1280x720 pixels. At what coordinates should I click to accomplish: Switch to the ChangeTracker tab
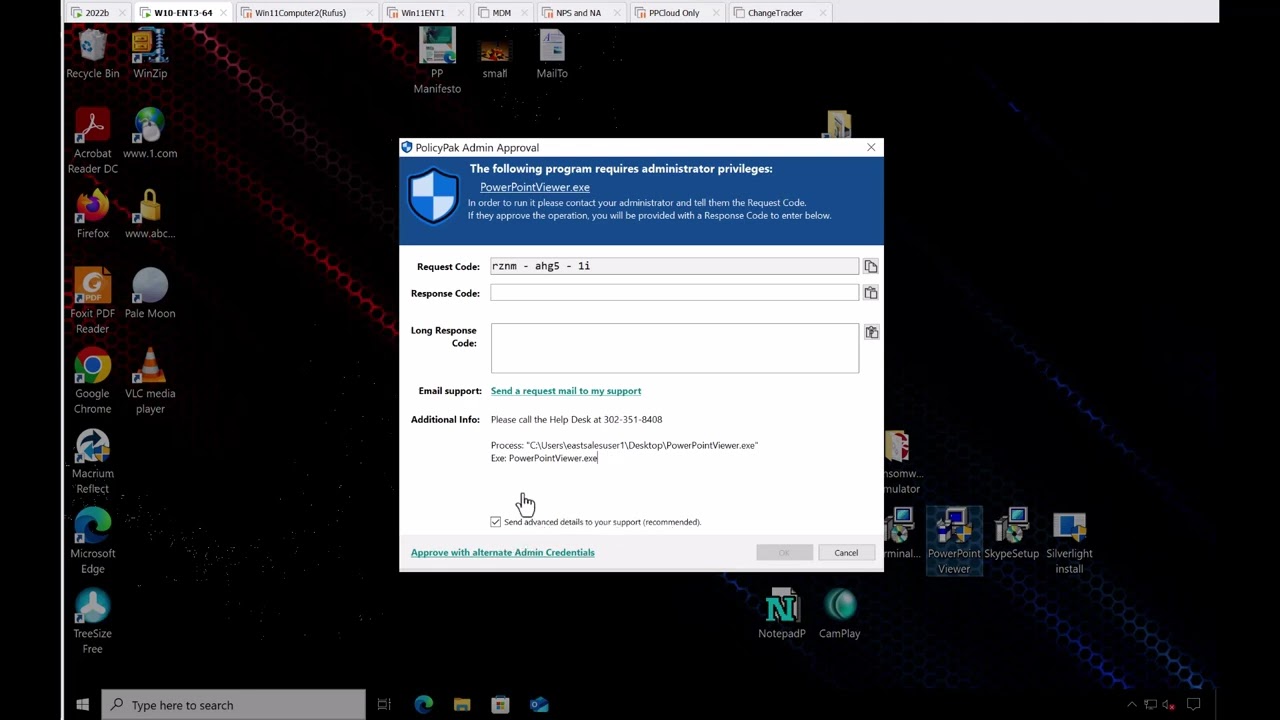click(x=775, y=13)
